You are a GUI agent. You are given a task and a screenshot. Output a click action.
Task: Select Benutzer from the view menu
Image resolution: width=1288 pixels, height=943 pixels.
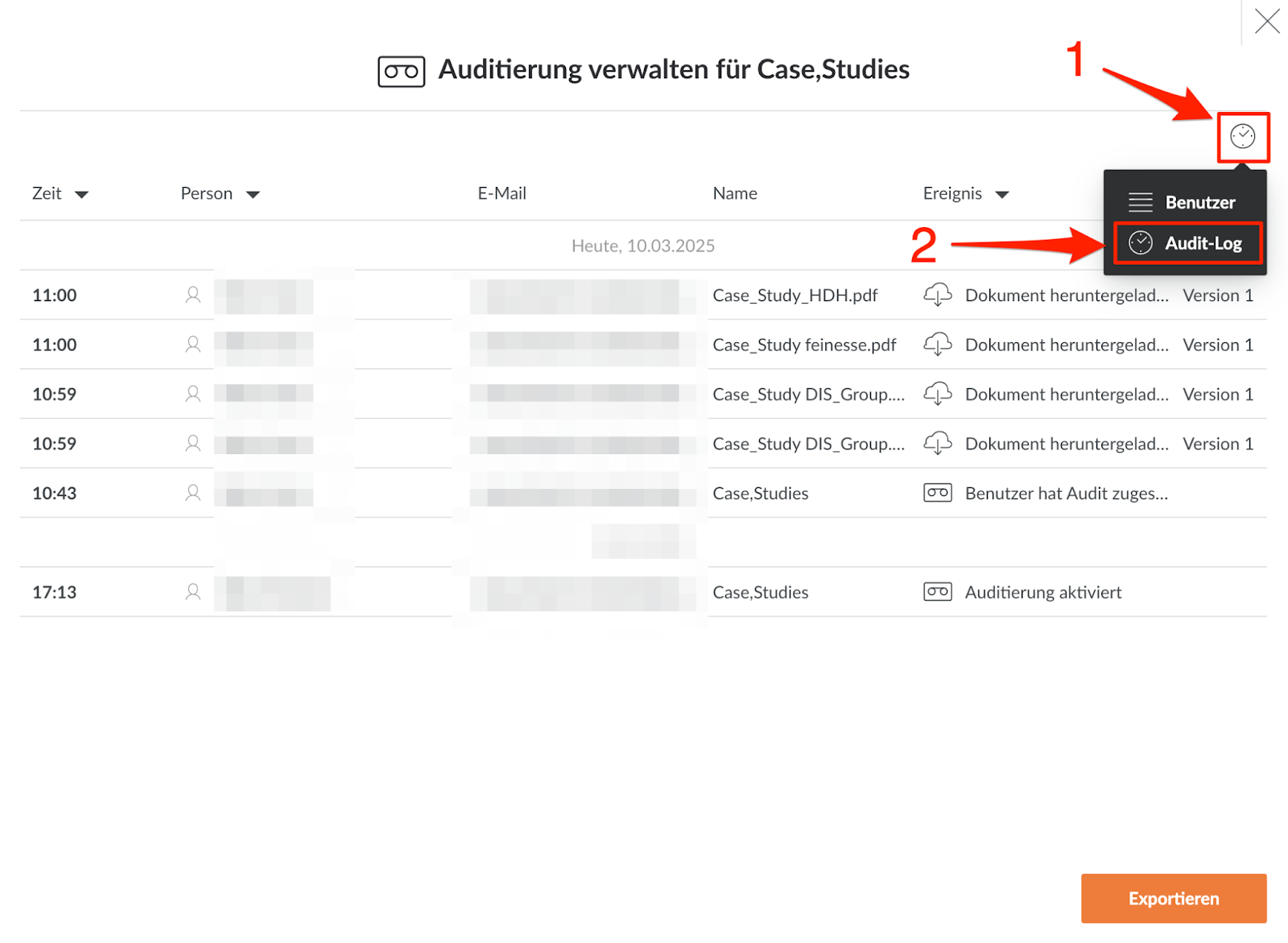[x=1184, y=202]
